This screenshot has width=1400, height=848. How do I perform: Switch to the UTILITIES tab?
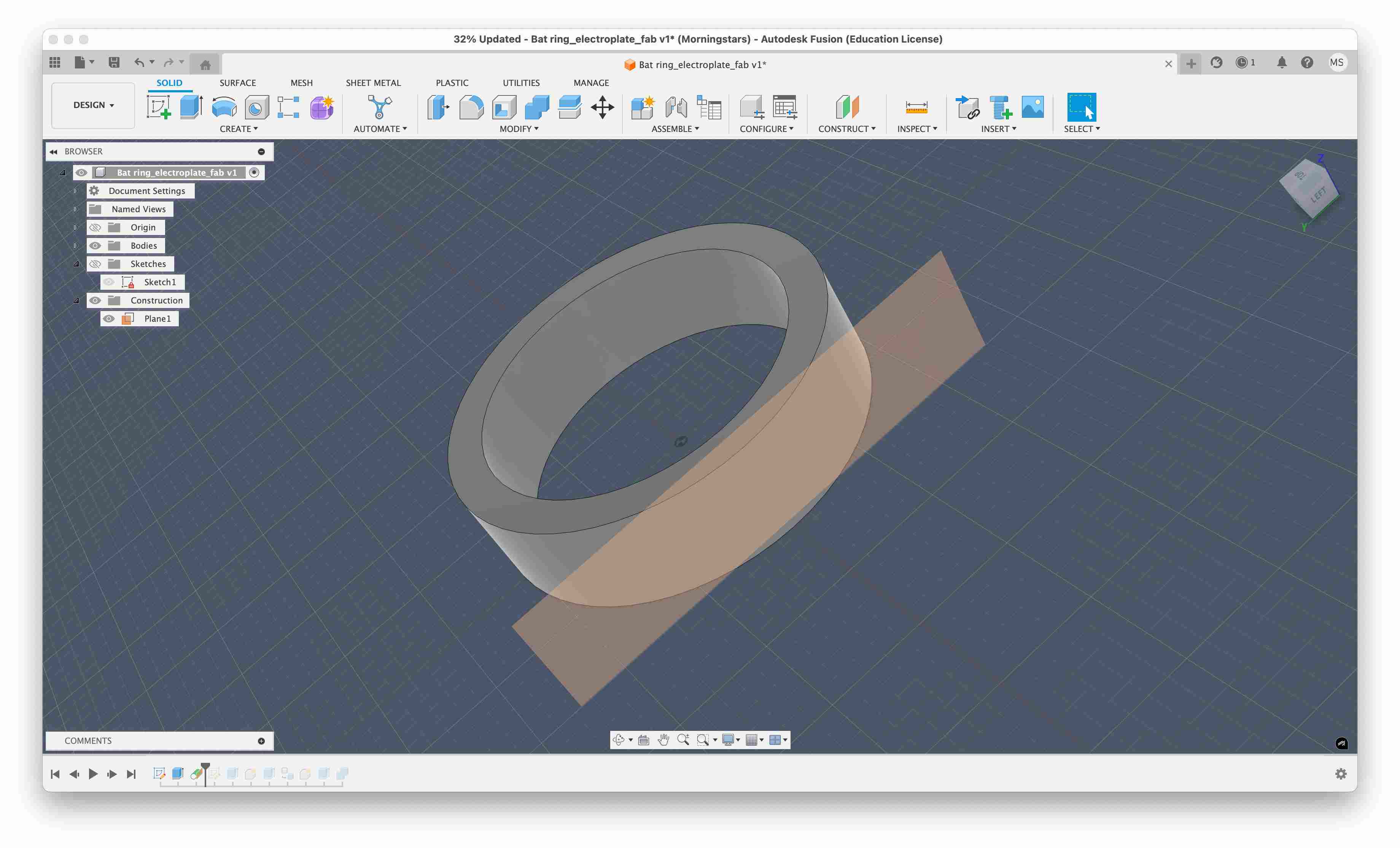pyautogui.click(x=521, y=83)
